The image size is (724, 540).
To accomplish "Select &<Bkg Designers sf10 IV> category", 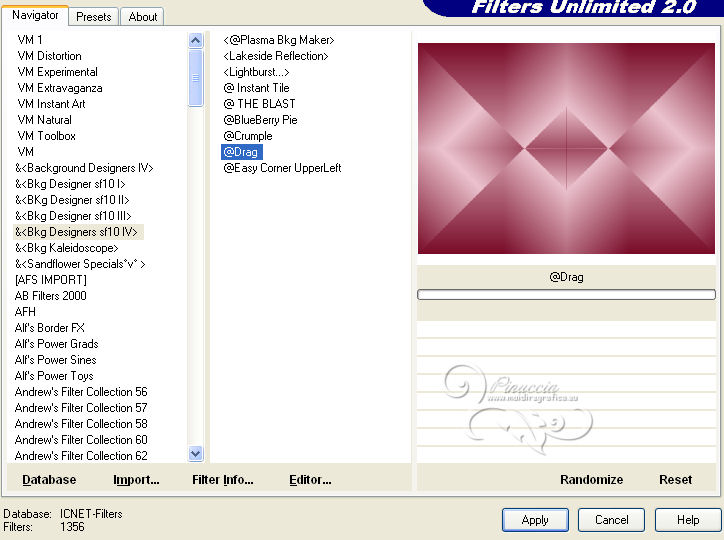I will [78, 232].
